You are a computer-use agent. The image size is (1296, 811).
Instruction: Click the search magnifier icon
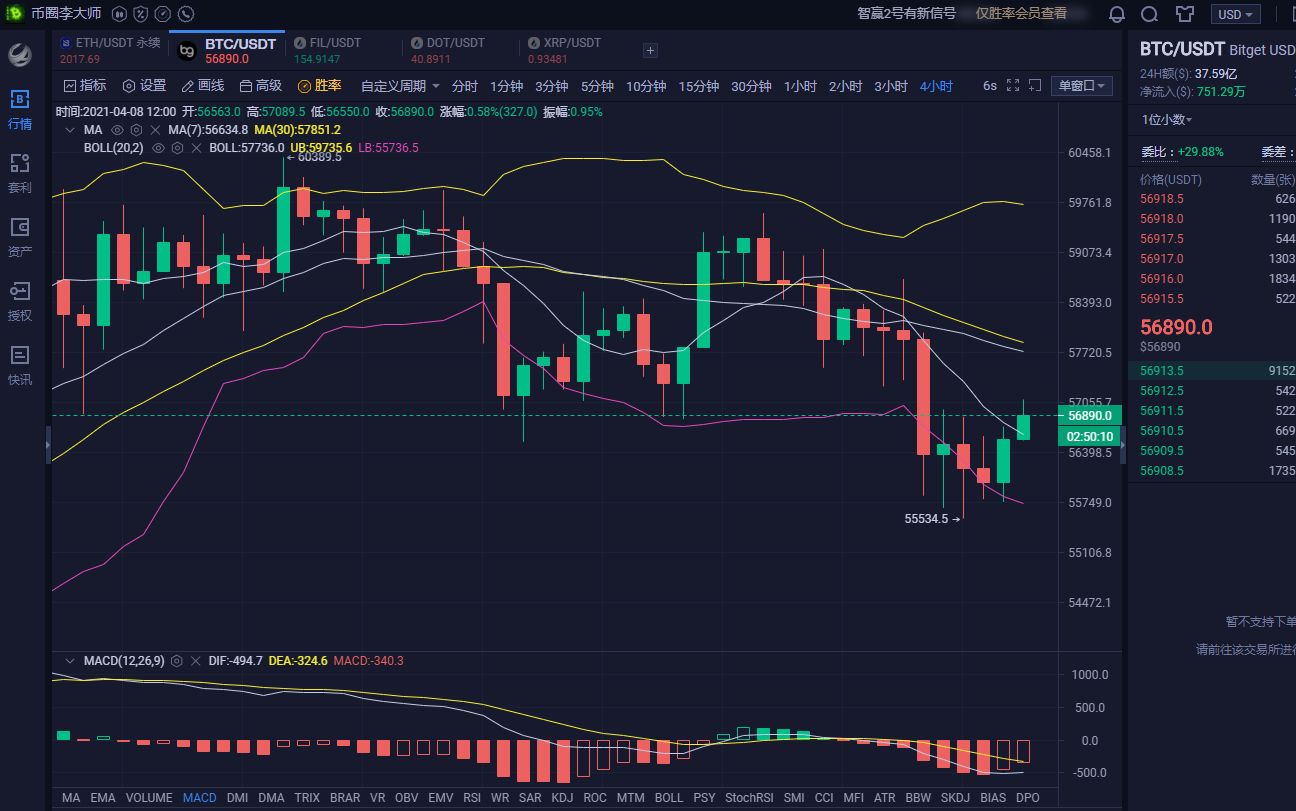coord(1150,14)
